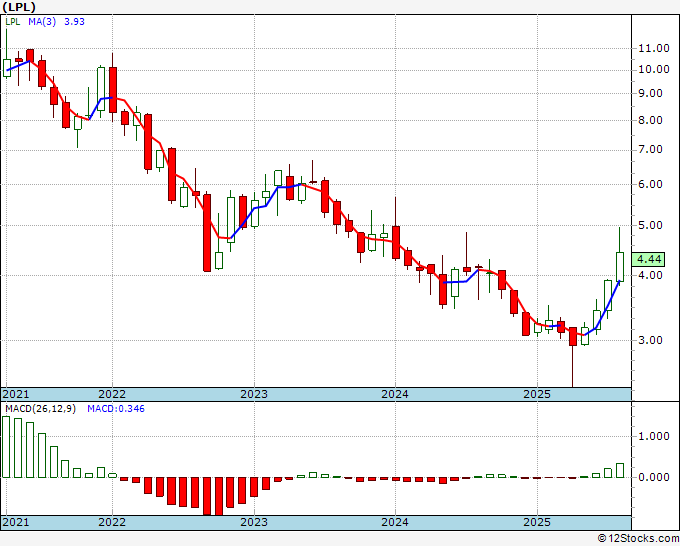Image resolution: width=680 pixels, height=546 pixels.
Task: Click the 1.000 MACD axis label
Action: (654, 436)
